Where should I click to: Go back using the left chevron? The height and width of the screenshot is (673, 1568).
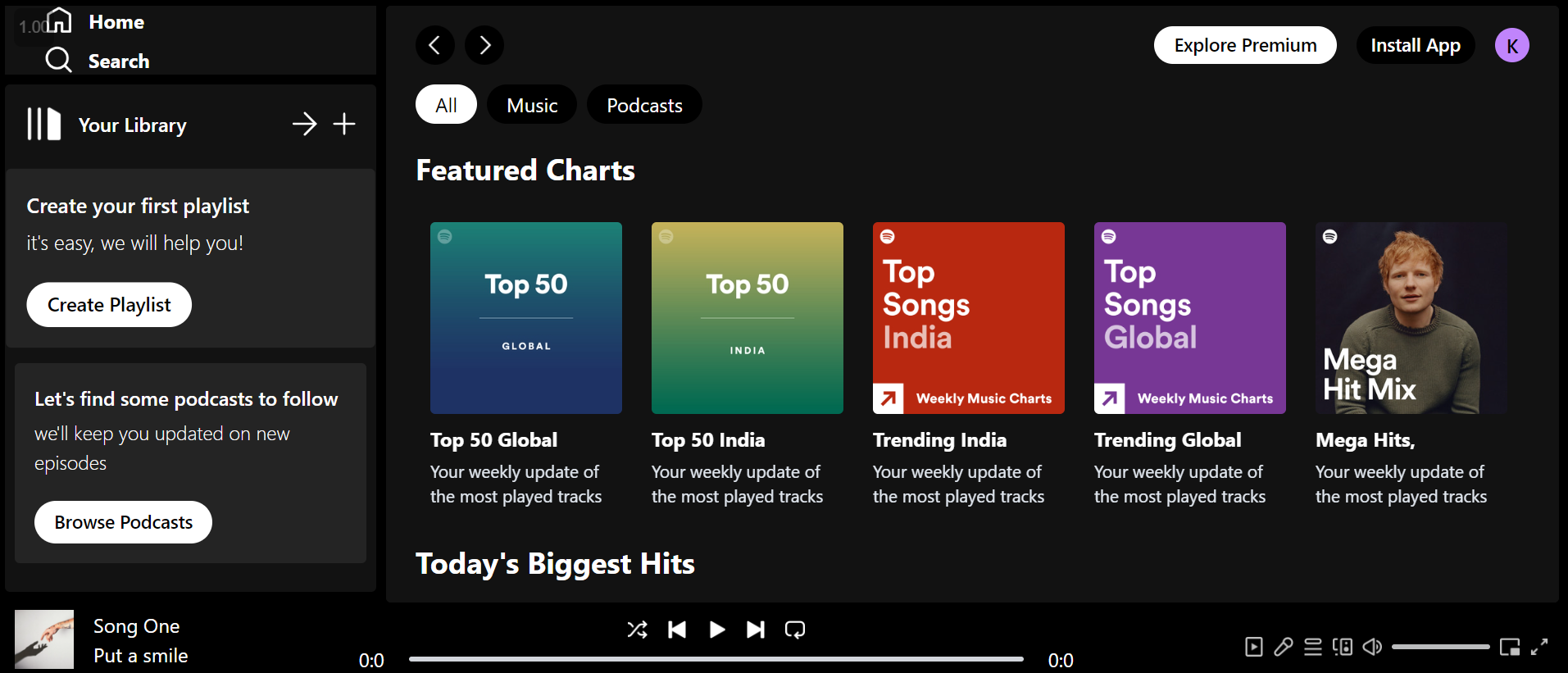pos(435,45)
